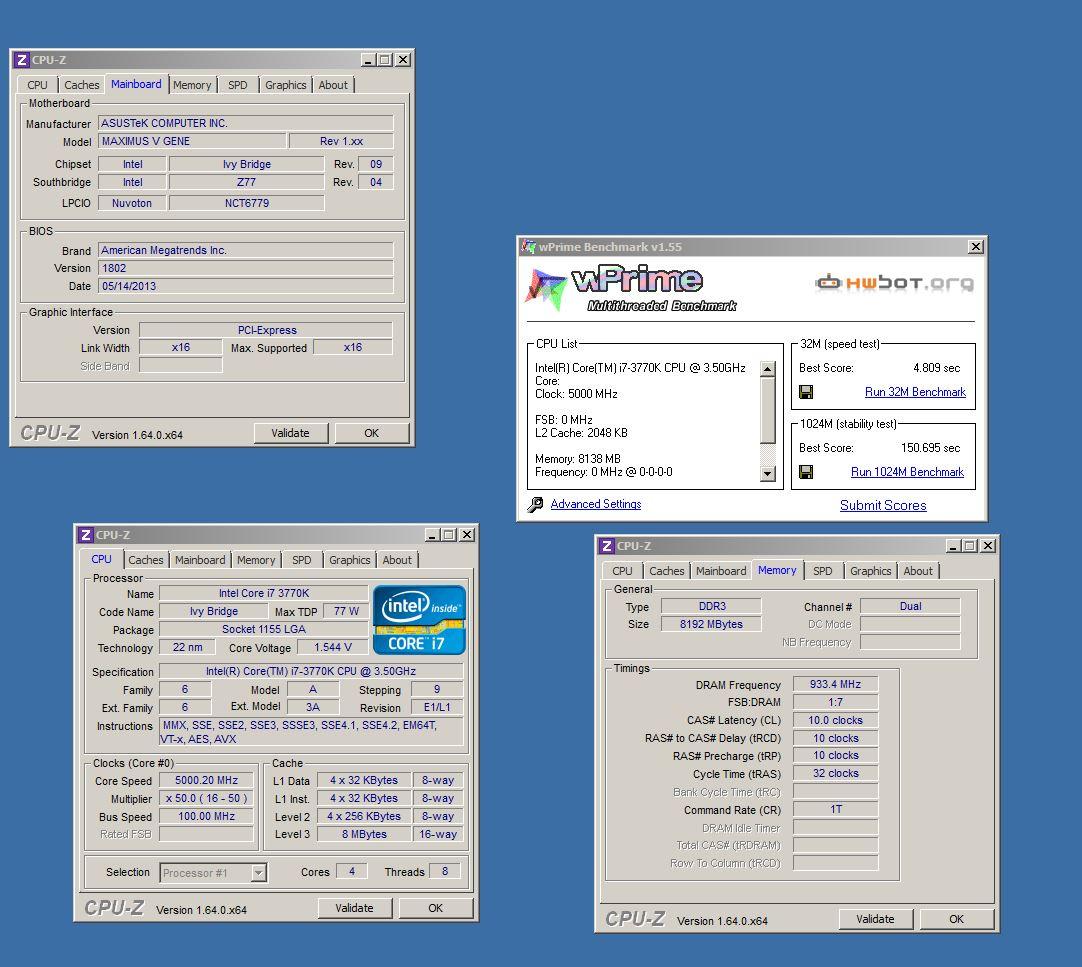Click the NCT6779 LPCIO field
This screenshot has height=967, width=1082.
246,203
